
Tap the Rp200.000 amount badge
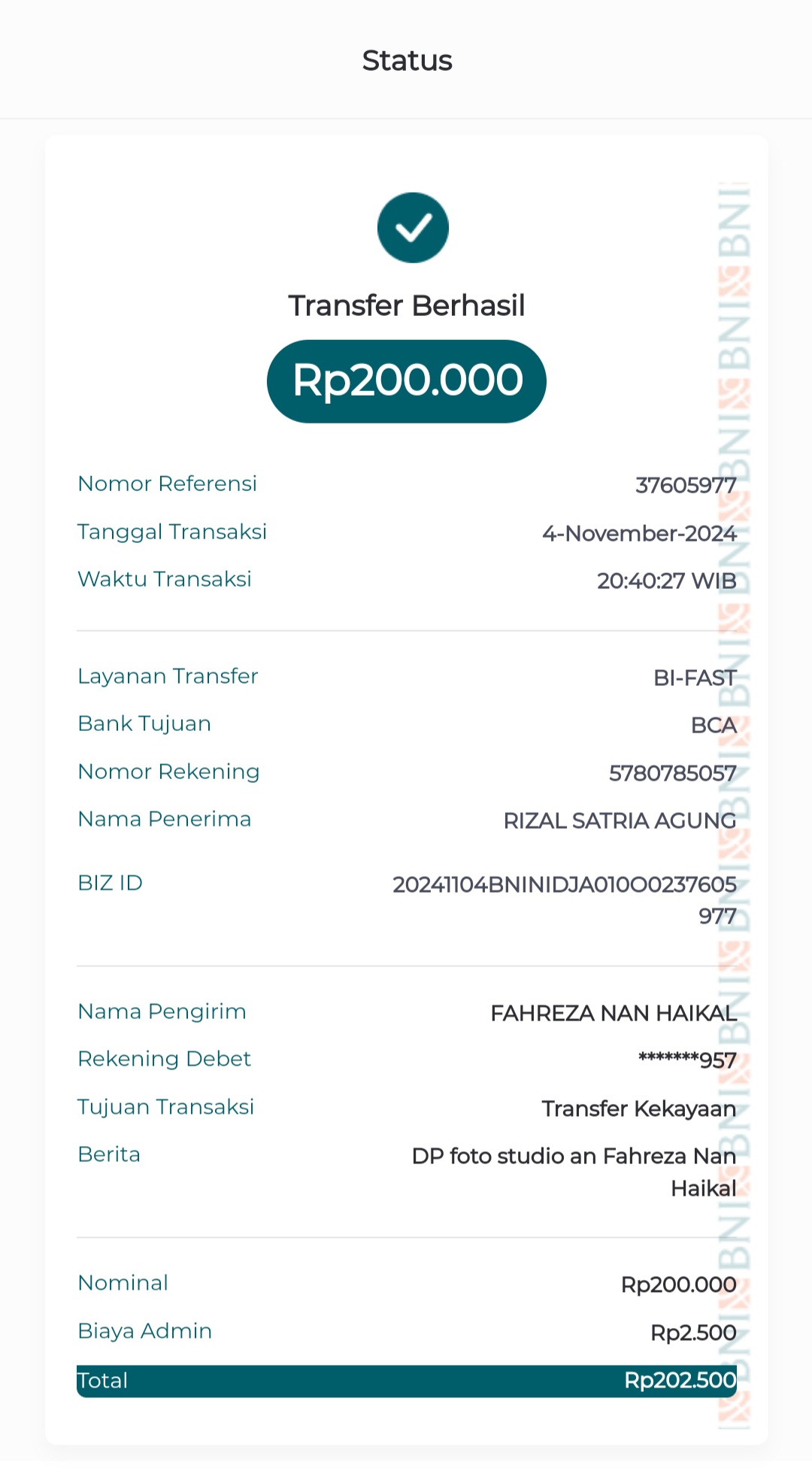point(407,381)
